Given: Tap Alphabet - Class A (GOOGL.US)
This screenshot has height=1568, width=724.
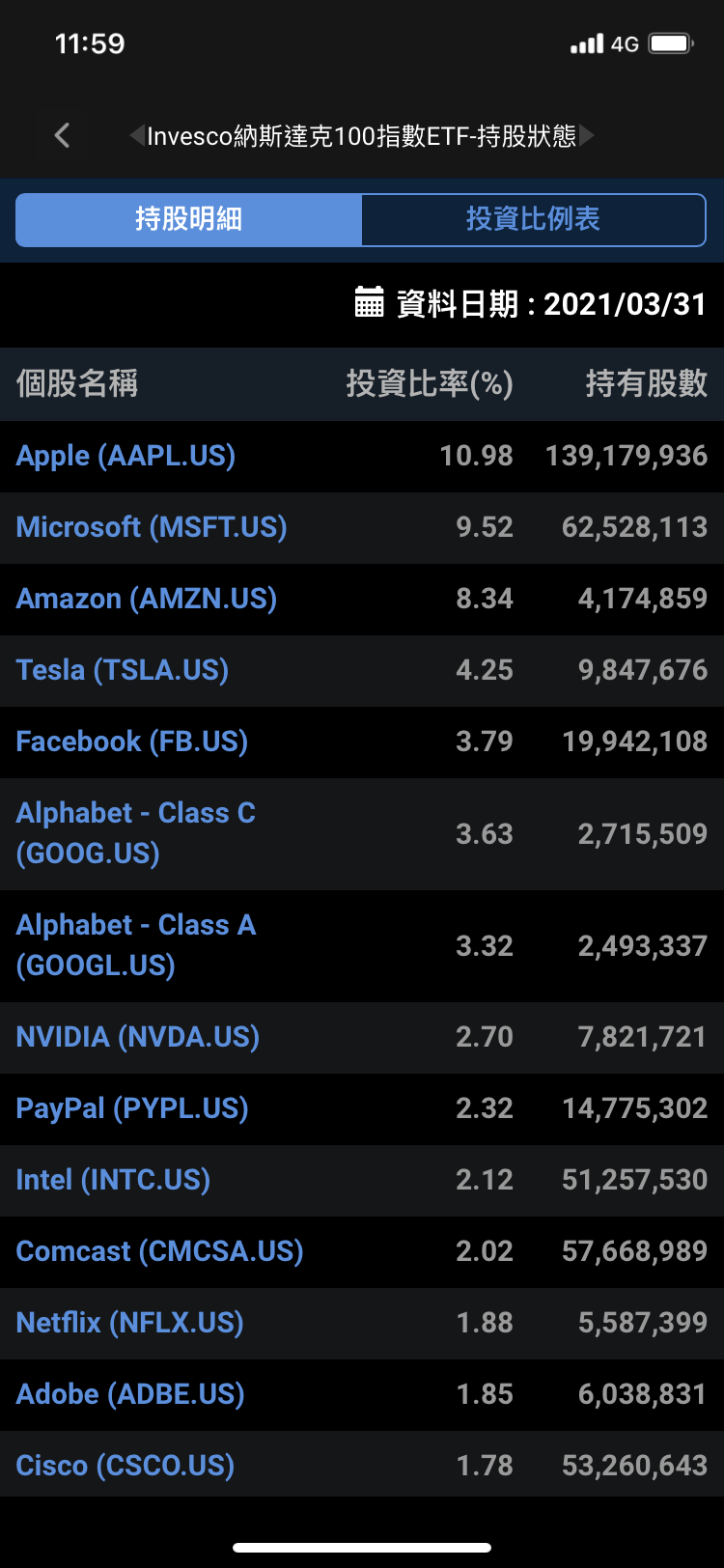Looking at the screenshot, I should point(136,945).
